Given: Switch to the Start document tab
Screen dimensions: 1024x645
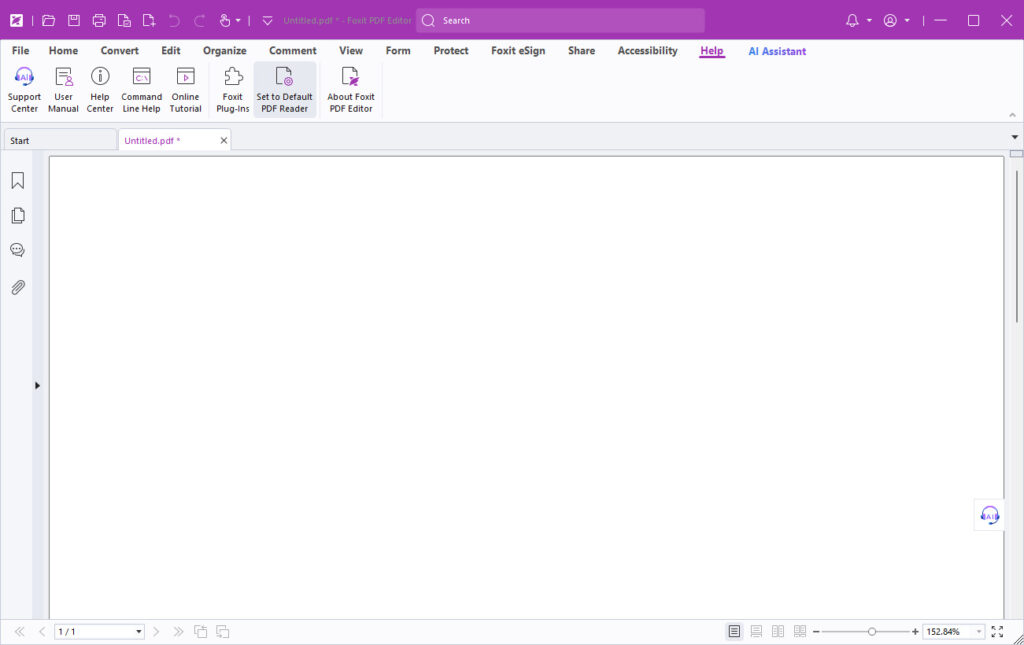Looking at the screenshot, I should click(x=60, y=140).
